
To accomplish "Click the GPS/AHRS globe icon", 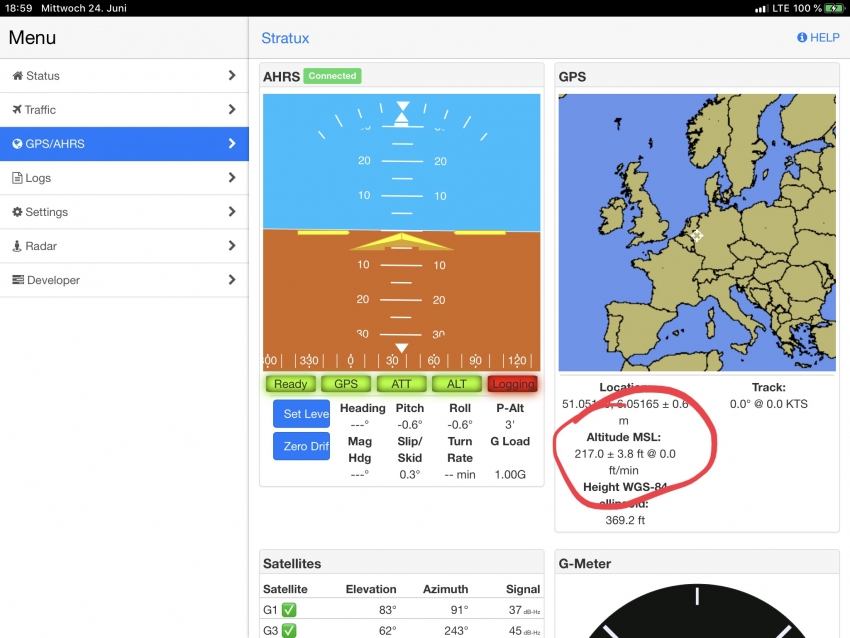I will [17, 144].
